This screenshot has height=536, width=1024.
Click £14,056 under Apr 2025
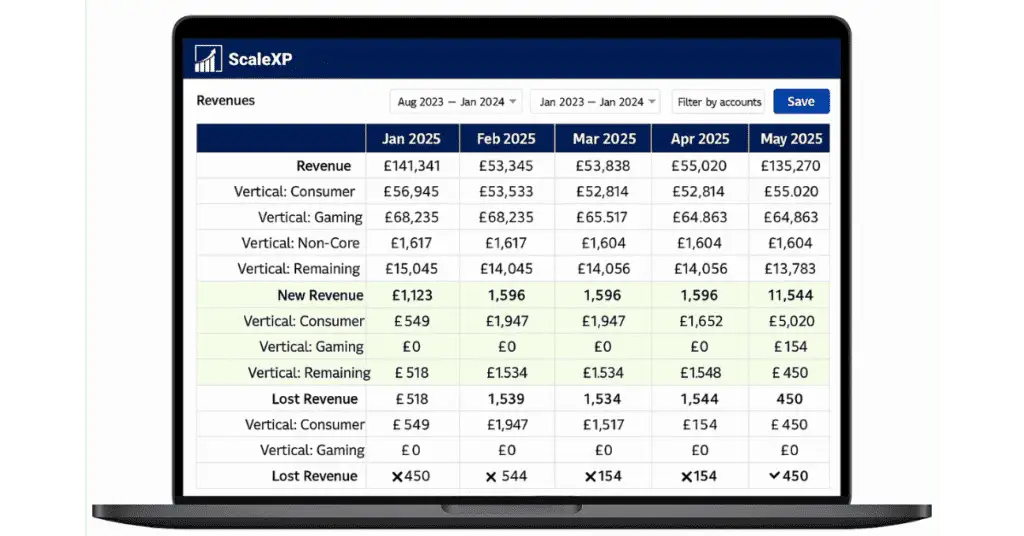[699, 268]
